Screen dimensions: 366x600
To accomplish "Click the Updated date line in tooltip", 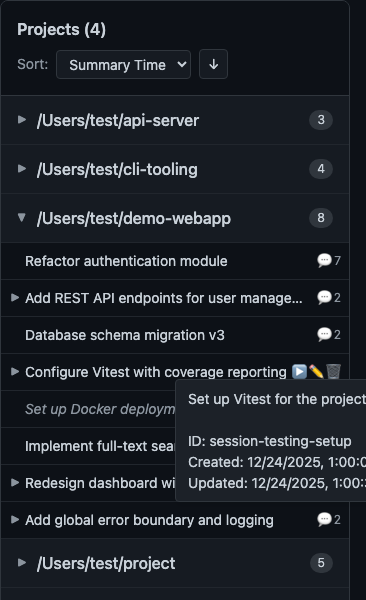I will (277, 483).
